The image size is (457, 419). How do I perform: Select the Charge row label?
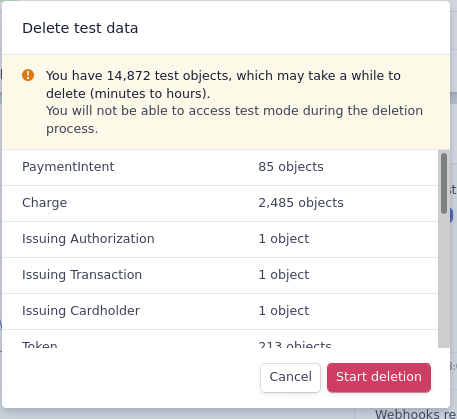(44, 203)
